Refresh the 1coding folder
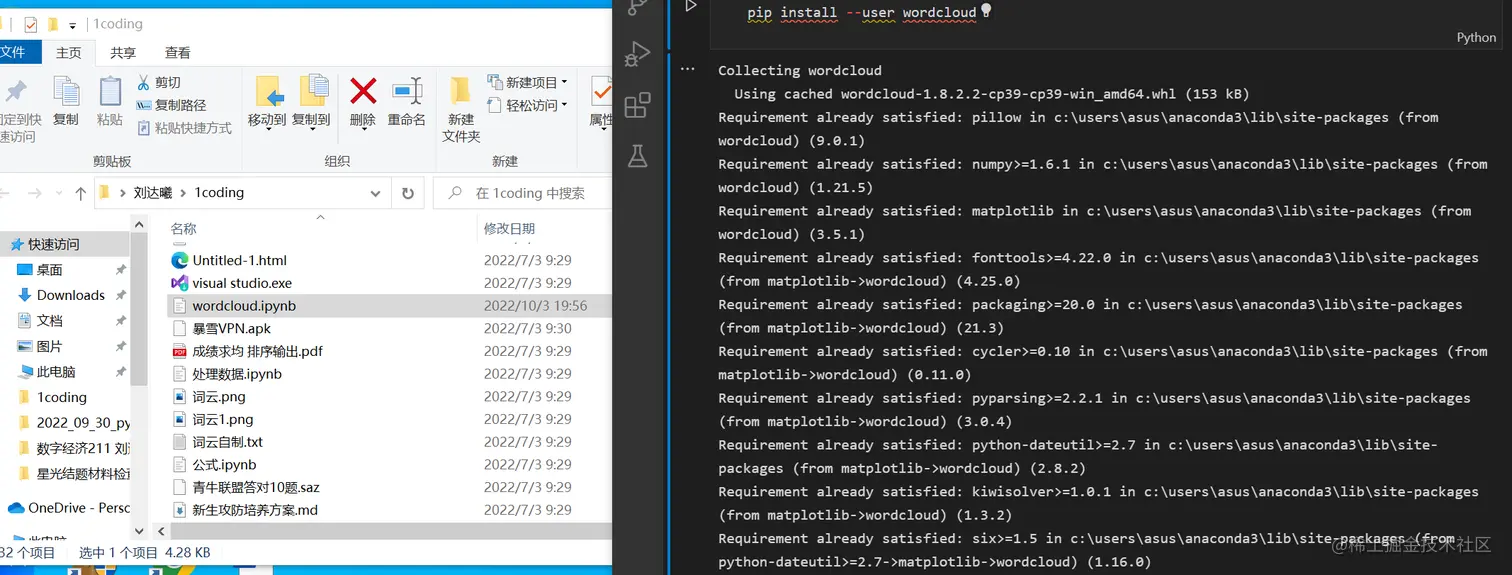The height and width of the screenshot is (575, 1512). pyautogui.click(x=407, y=193)
